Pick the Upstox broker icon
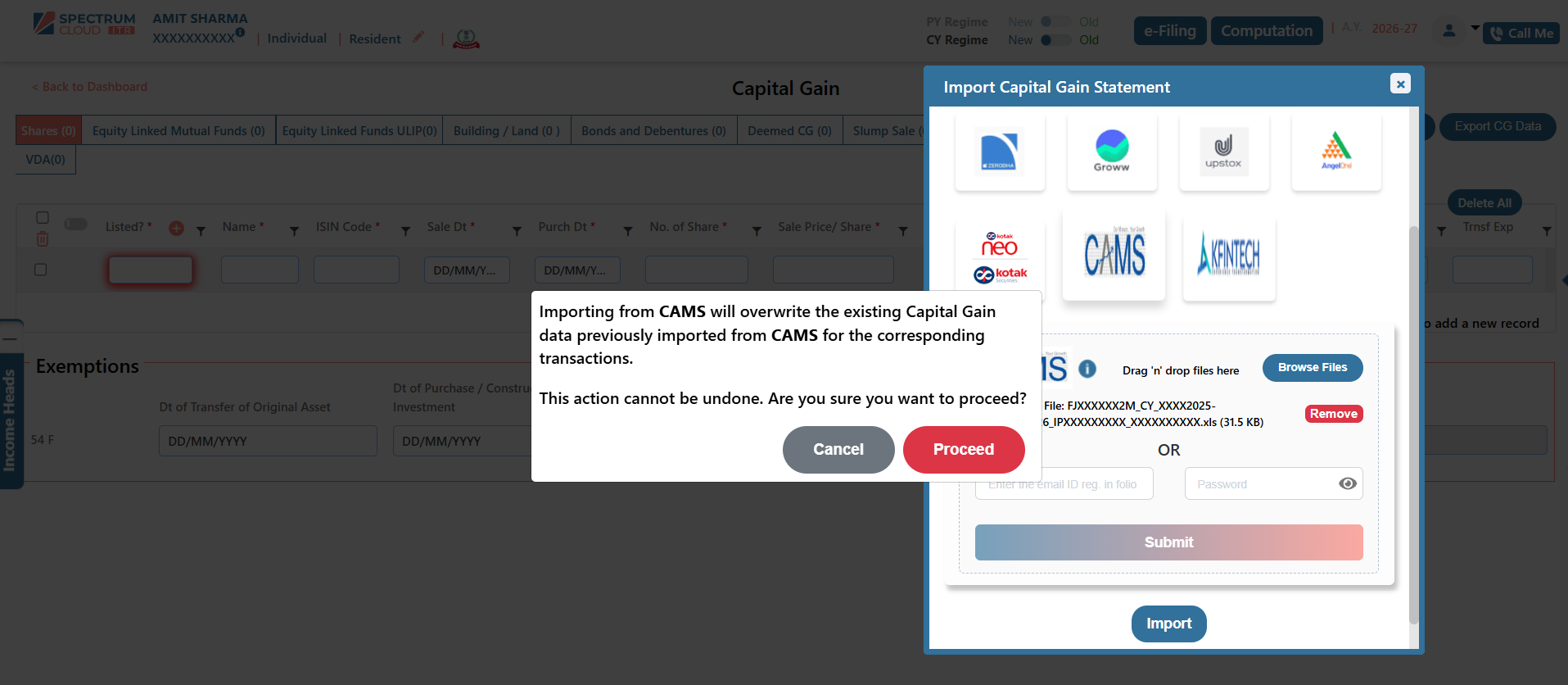This screenshot has width=1568, height=685. coord(1223,152)
